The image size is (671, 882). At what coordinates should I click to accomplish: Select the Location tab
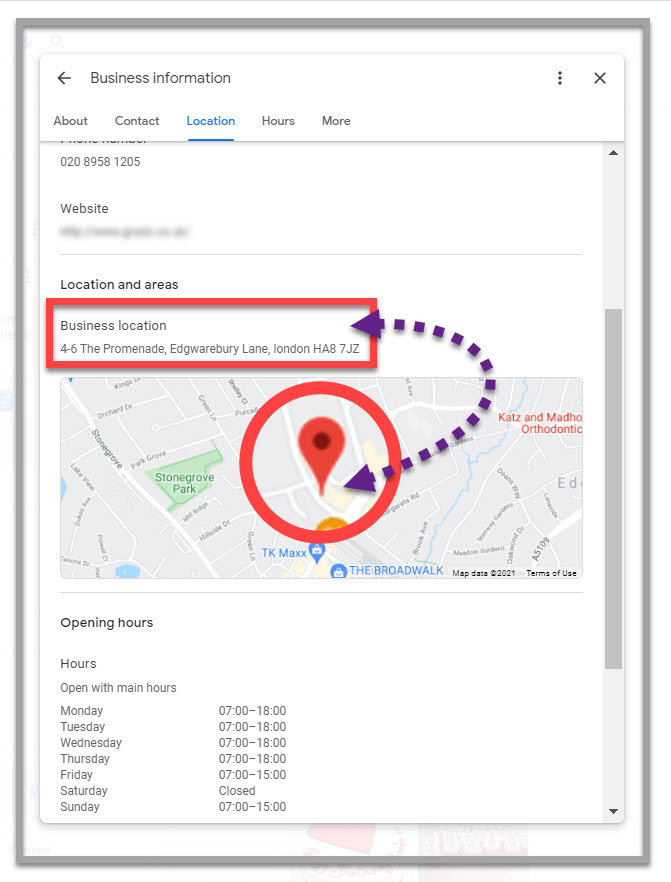(210, 121)
